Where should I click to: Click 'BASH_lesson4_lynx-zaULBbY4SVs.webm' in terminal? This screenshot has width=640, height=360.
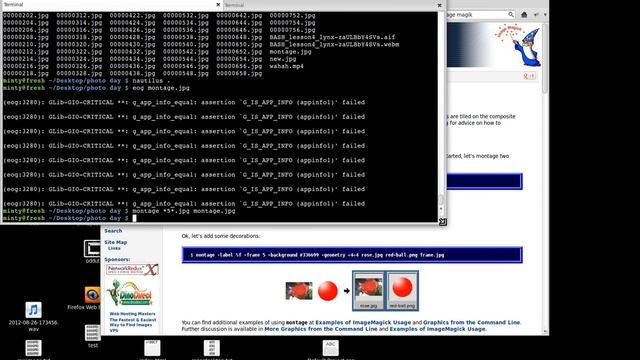[334, 44]
